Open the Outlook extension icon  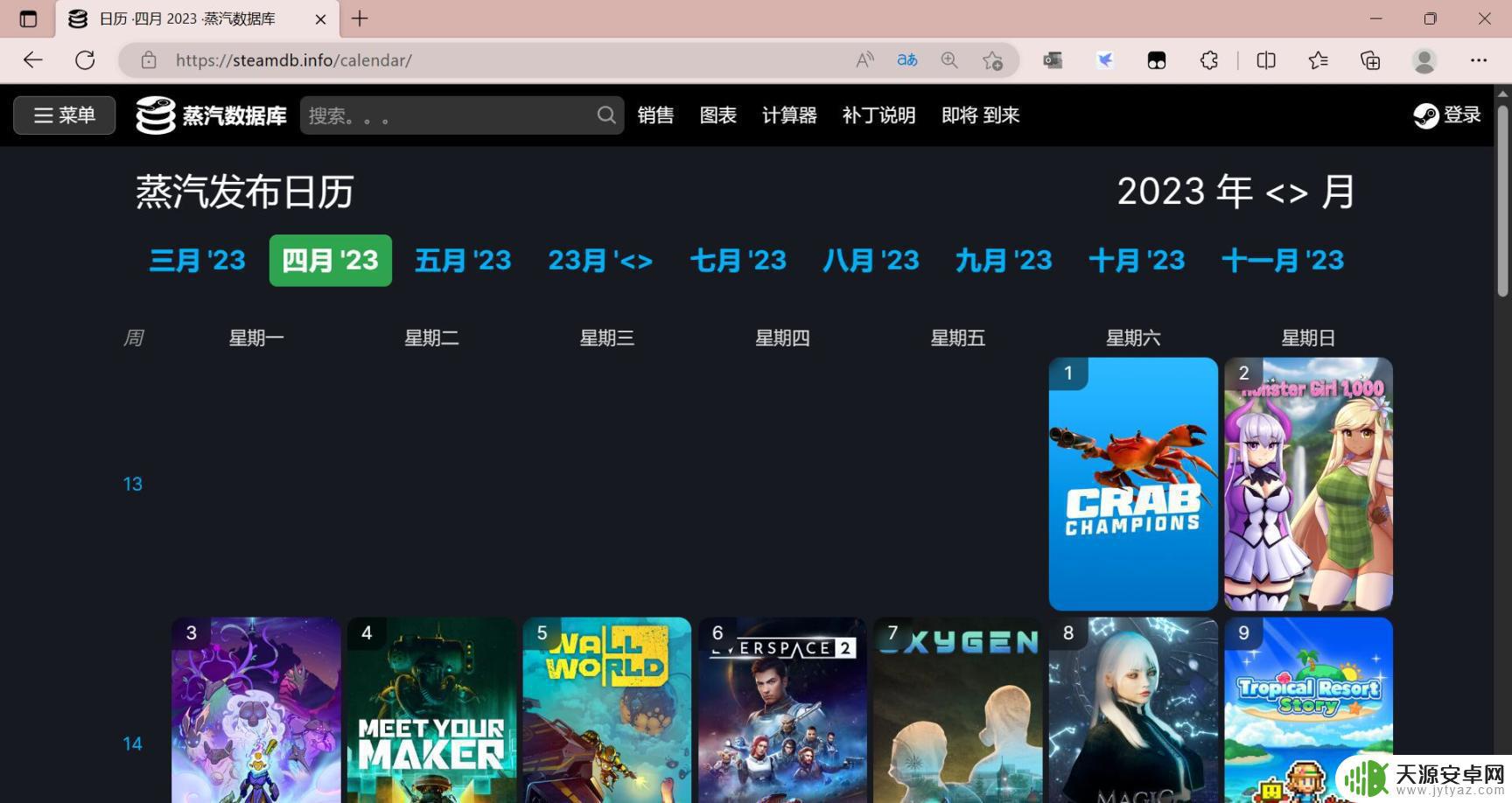pyautogui.click(x=1053, y=60)
